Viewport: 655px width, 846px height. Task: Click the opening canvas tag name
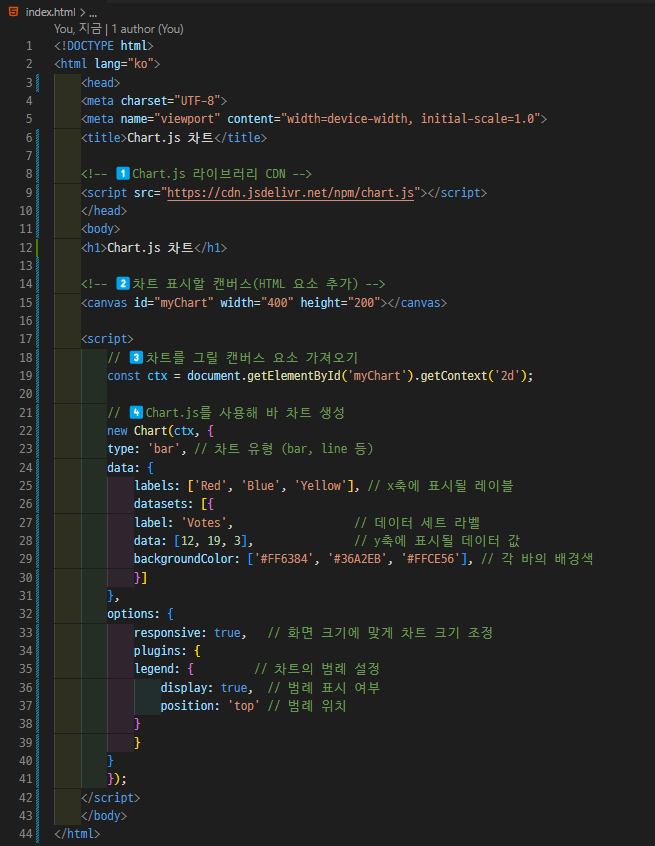point(107,303)
